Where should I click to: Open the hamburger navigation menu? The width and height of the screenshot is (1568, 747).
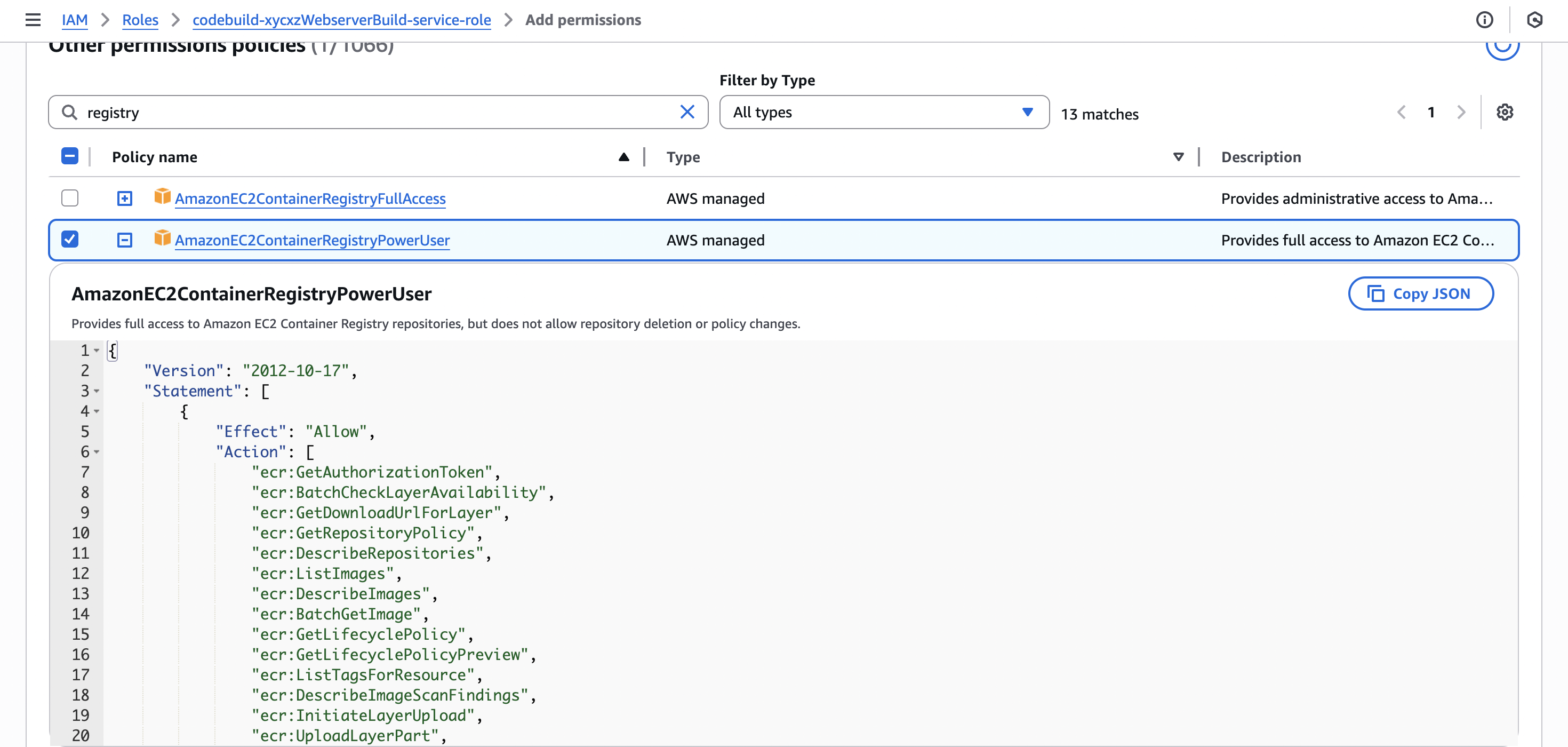33,20
